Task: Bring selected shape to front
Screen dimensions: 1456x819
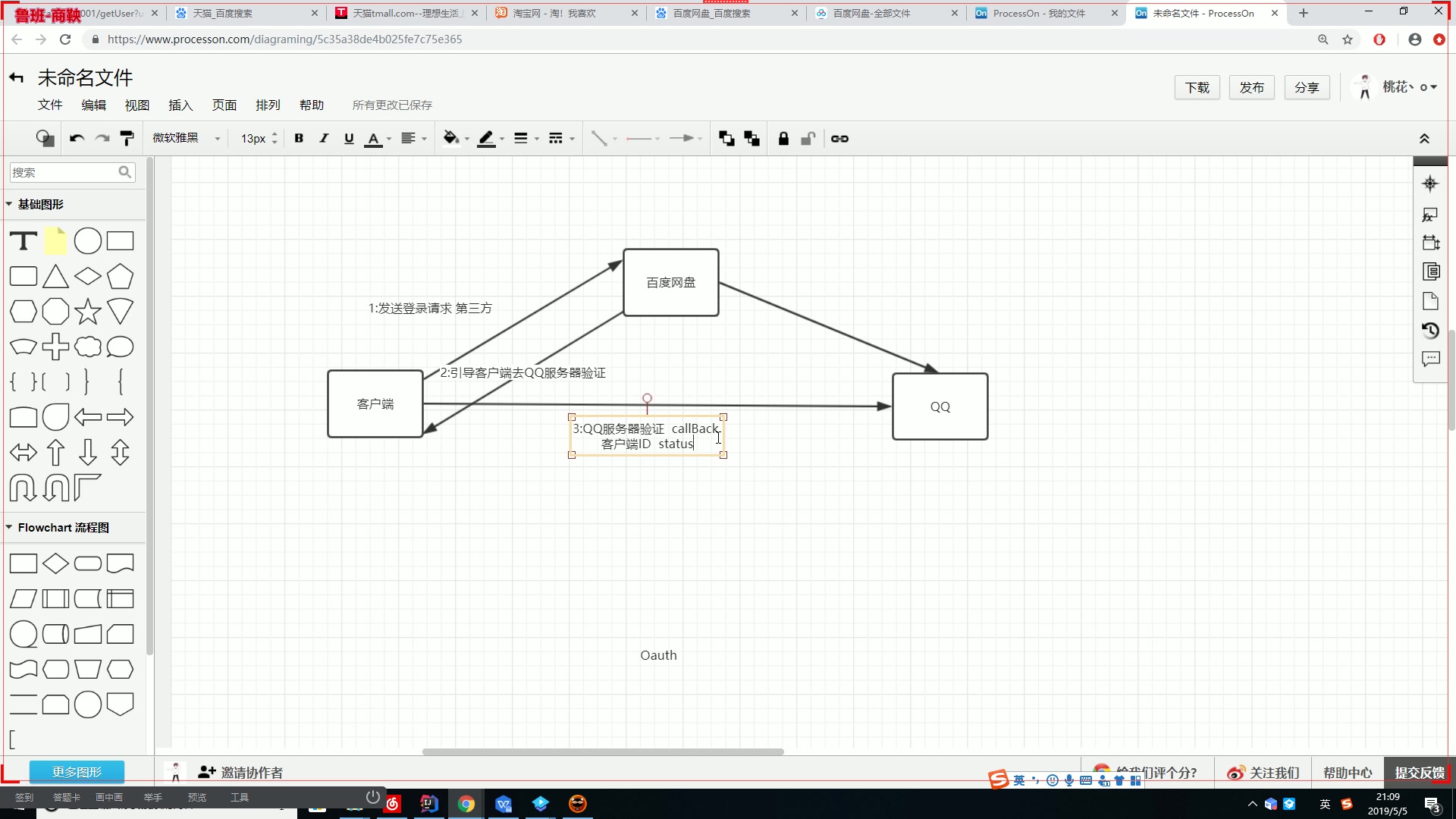Action: click(726, 138)
